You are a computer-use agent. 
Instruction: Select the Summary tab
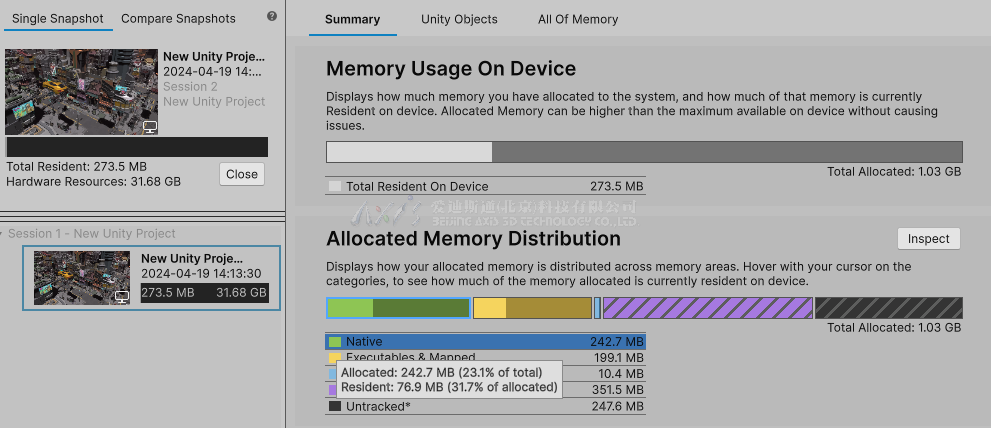(352, 19)
